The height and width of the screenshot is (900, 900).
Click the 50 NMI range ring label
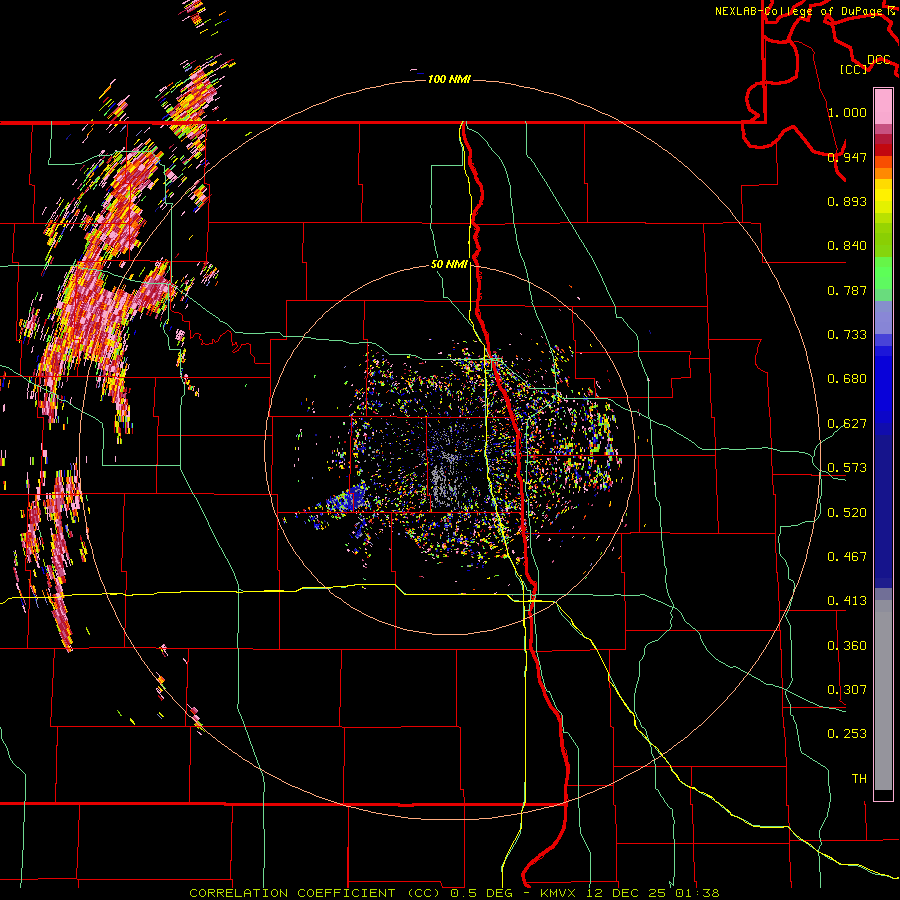tap(449, 265)
